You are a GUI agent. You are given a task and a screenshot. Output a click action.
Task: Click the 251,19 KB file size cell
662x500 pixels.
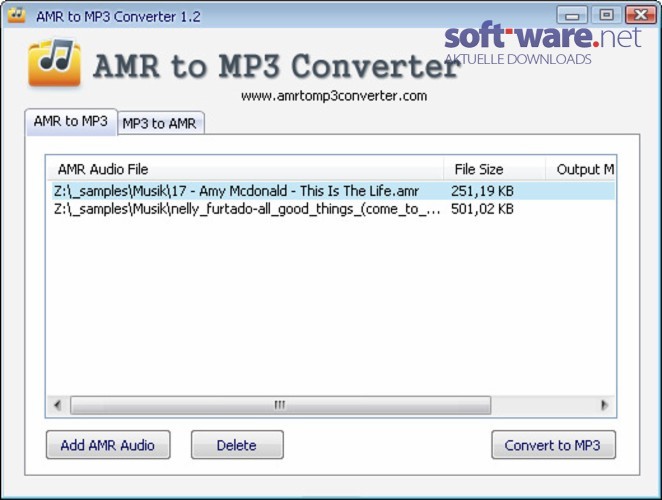[482, 191]
